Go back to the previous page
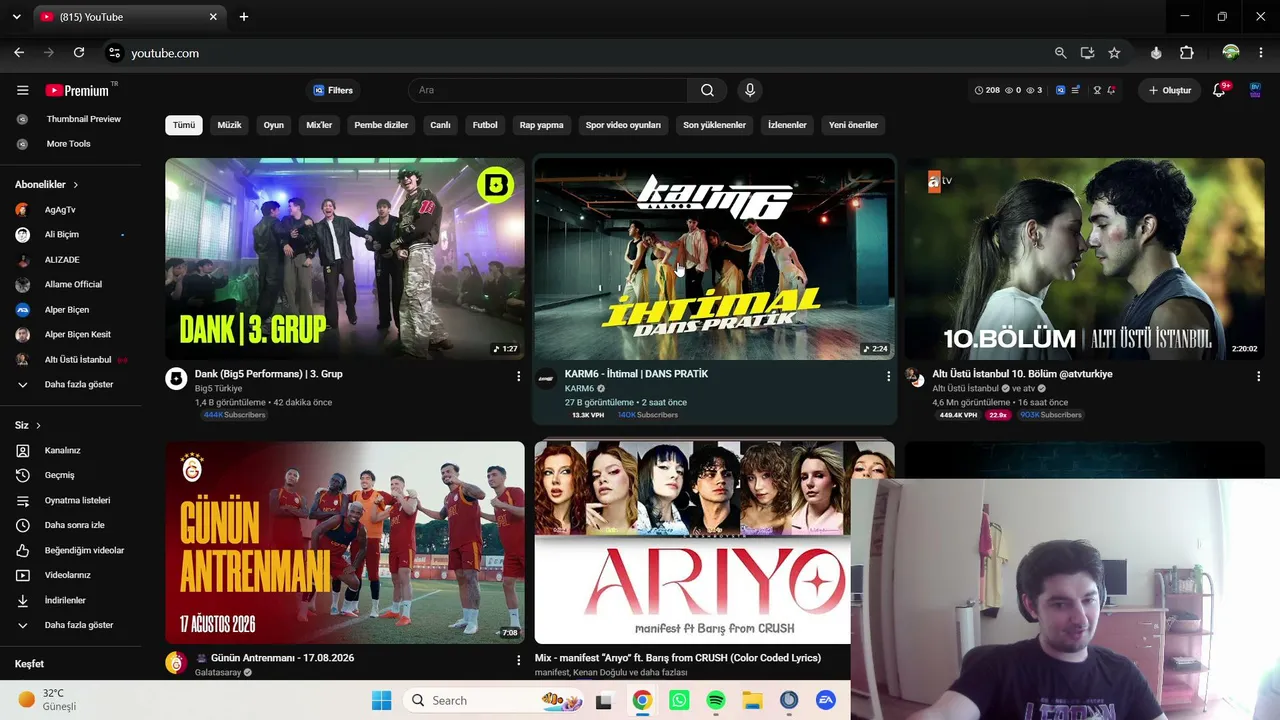This screenshot has width=1280, height=720. 19,53
